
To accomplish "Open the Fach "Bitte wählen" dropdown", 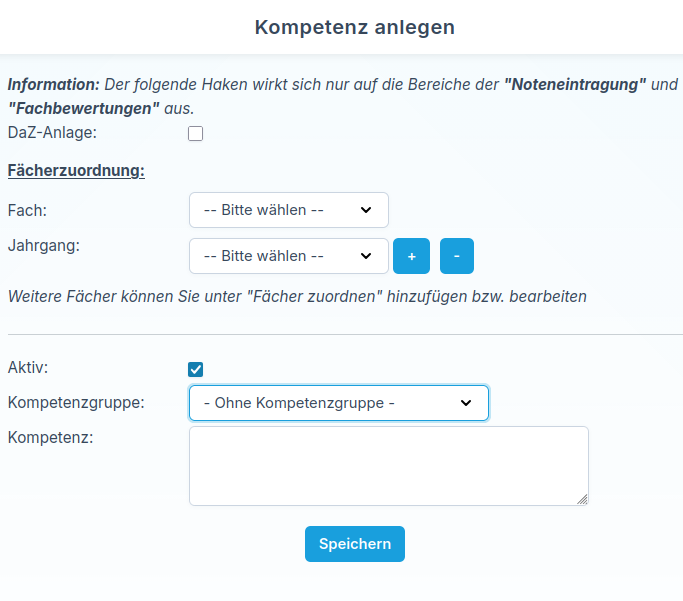I will [x=288, y=210].
